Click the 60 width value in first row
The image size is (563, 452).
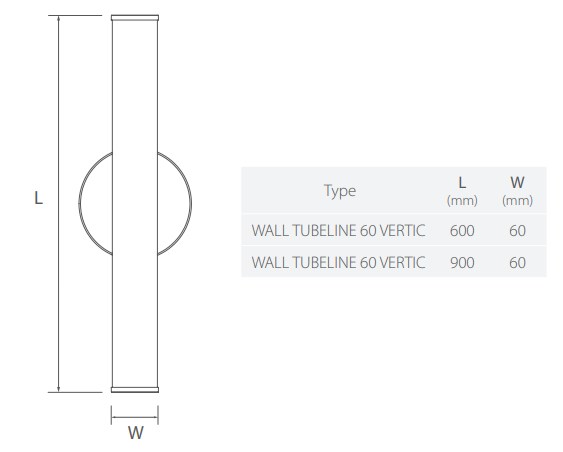point(517,230)
